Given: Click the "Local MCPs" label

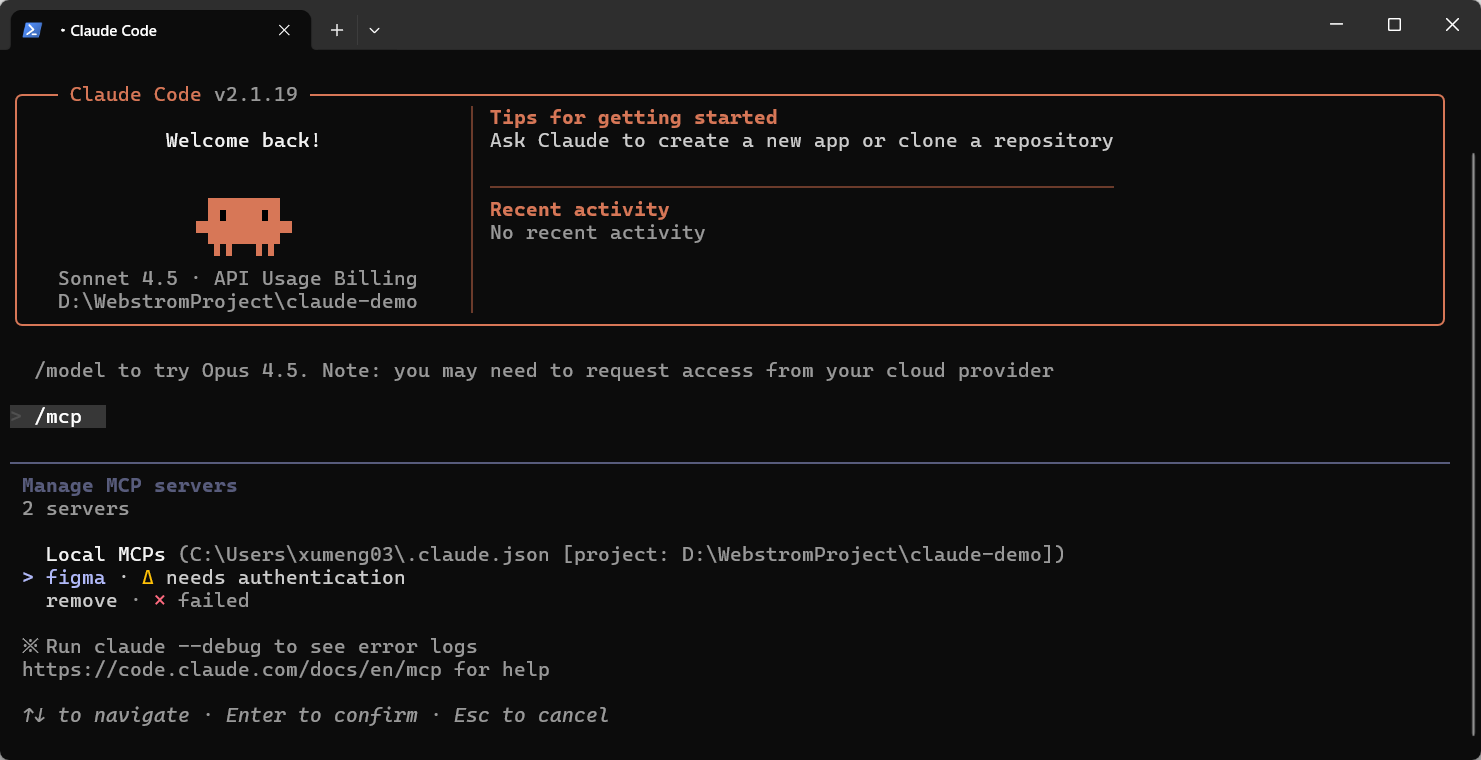Looking at the screenshot, I should (106, 554).
